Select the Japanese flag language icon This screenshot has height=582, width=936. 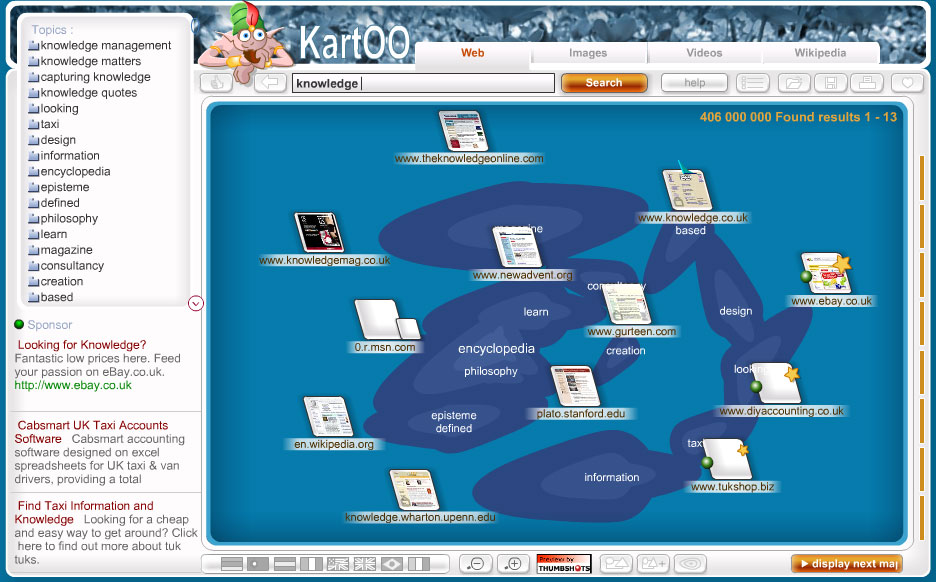(258, 563)
